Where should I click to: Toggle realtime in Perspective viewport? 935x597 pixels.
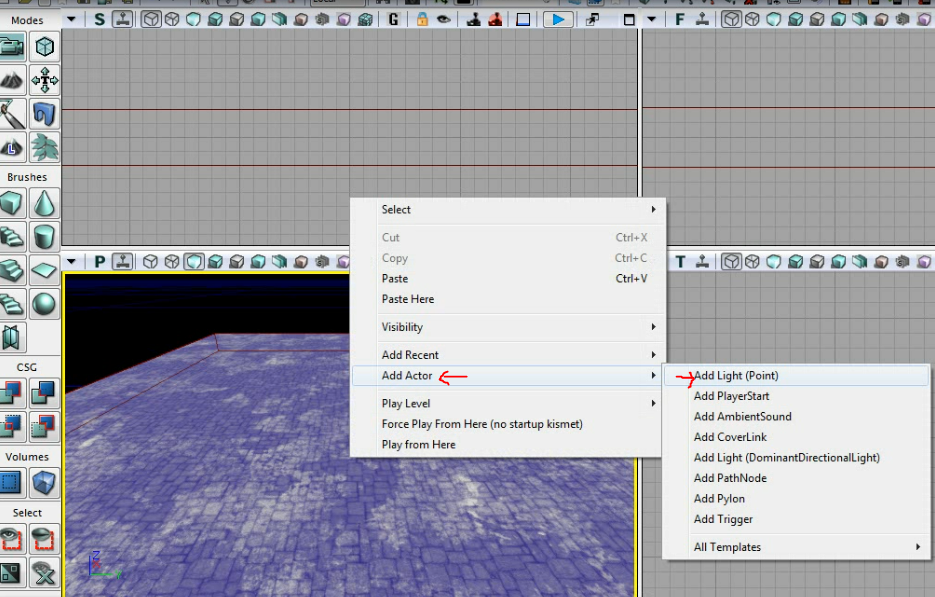122,262
